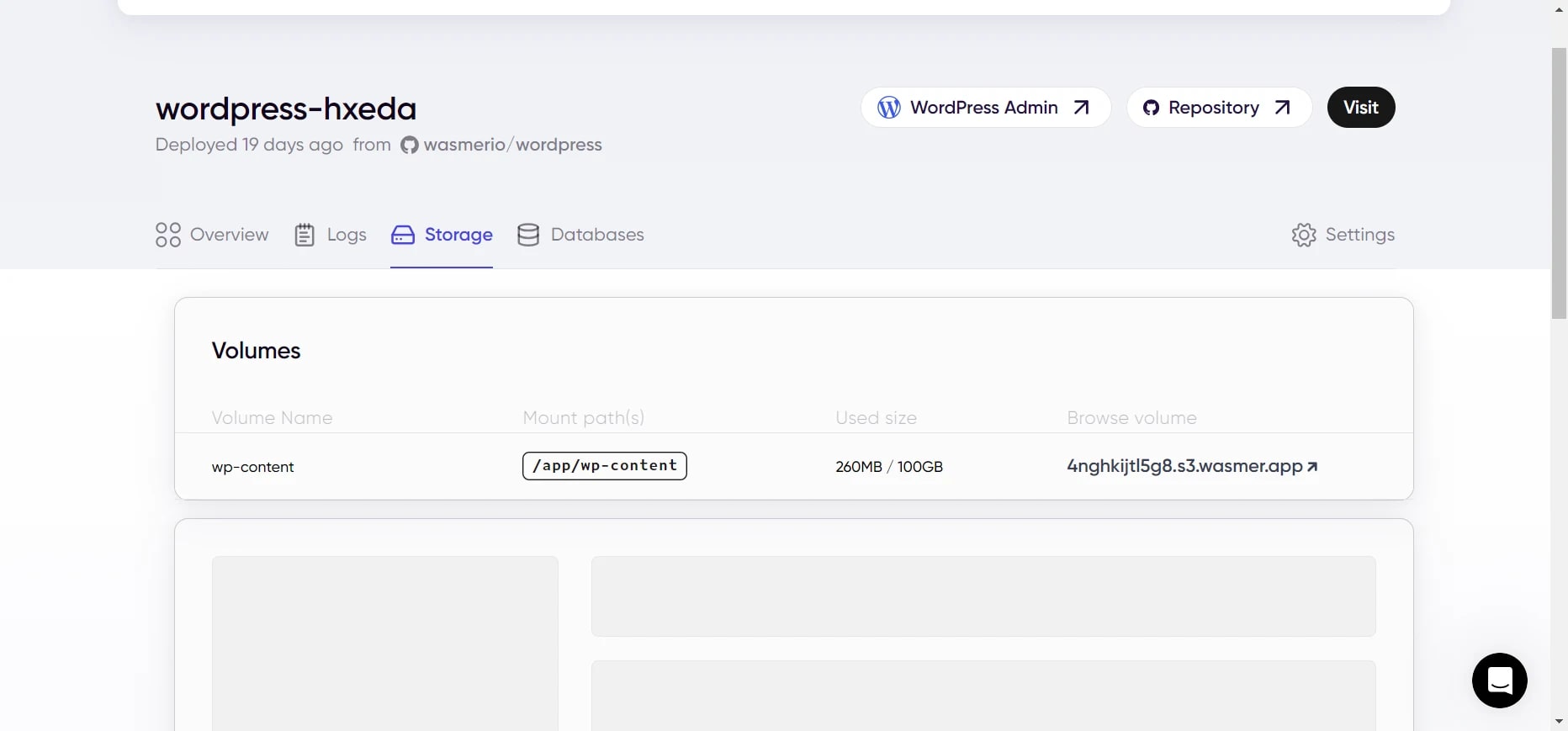This screenshot has height=731, width=1568.
Task: Switch to the Logs tab
Action: tap(331, 235)
